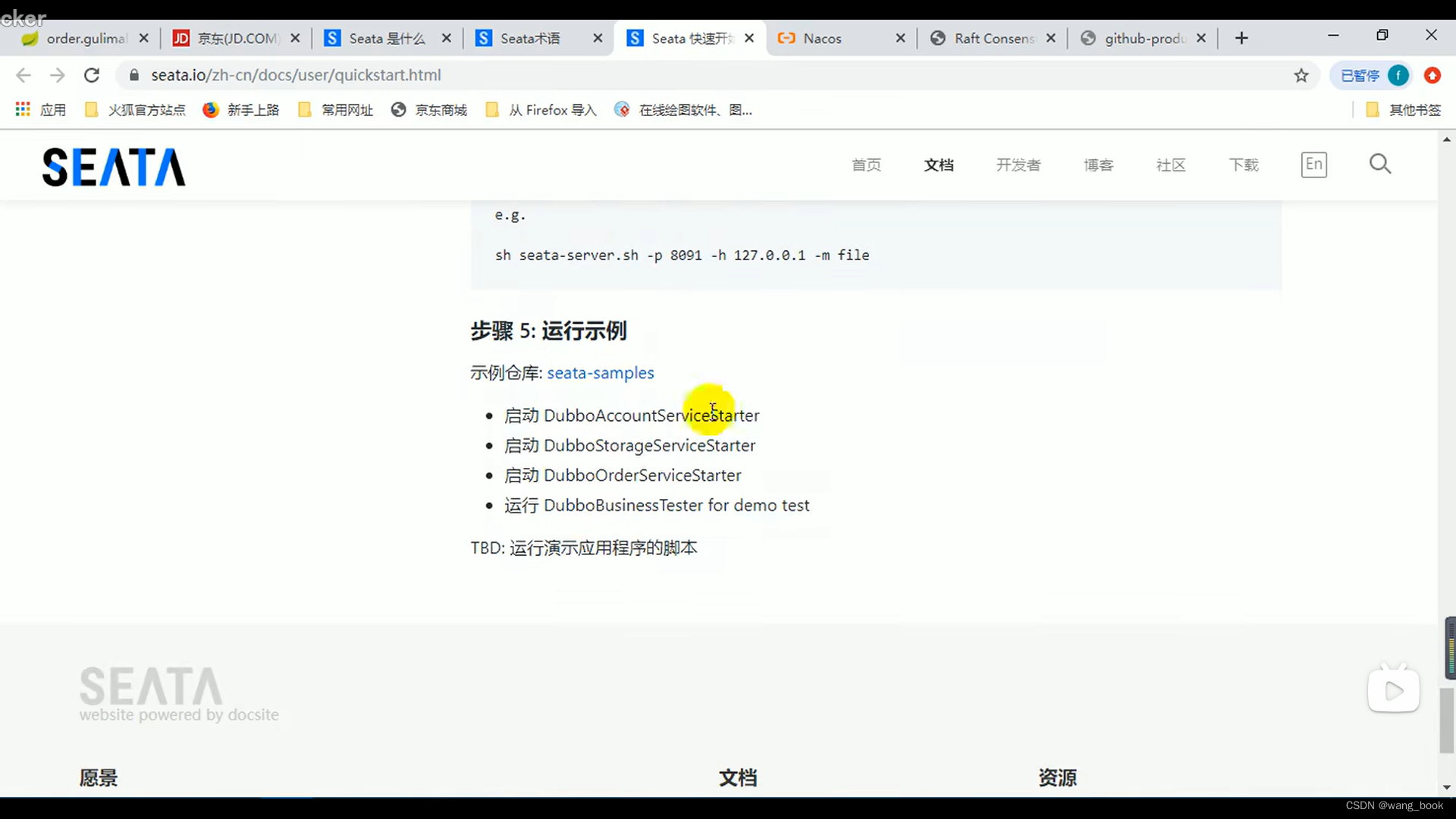
Task: Click the footer 文档 heading
Action: [738, 777]
